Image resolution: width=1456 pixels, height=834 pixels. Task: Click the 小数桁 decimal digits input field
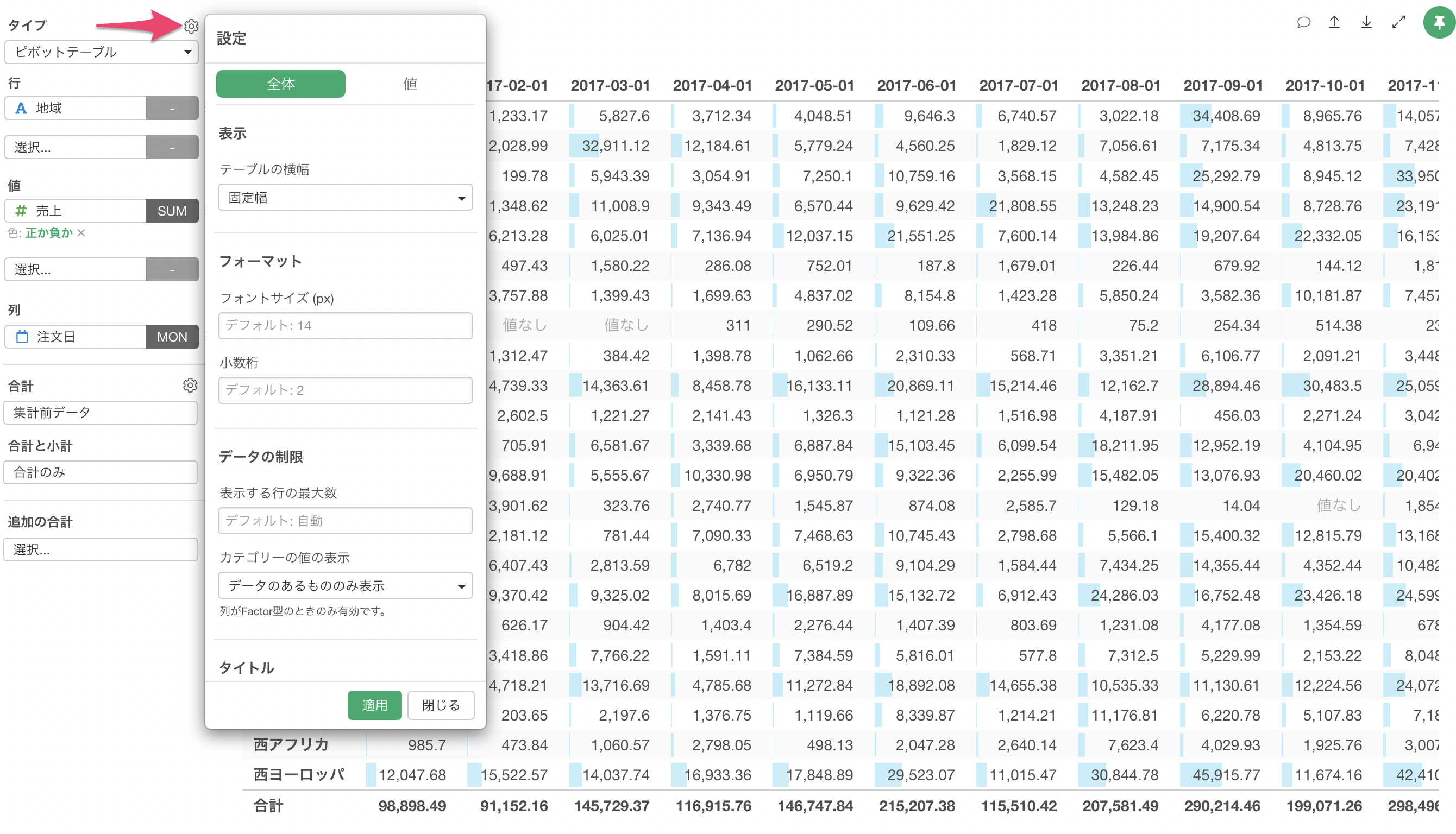345,390
